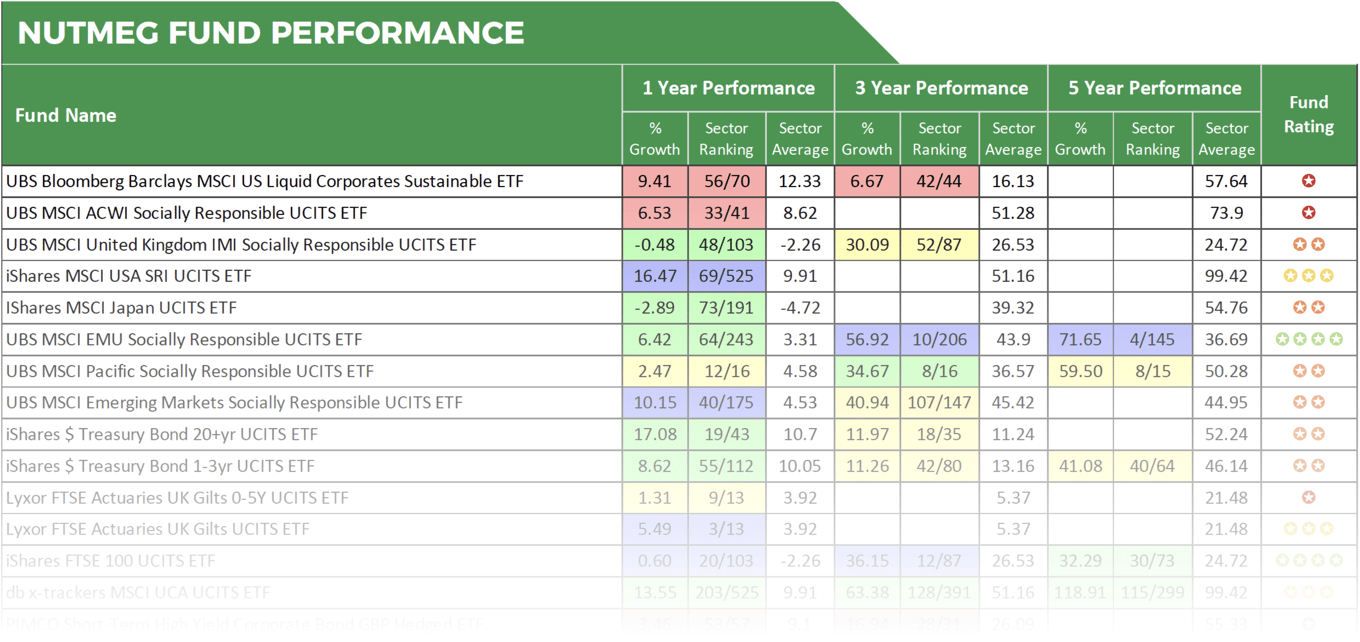This screenshot has width=1360, height=642.
Task: Select the 1 Year Performance column header
Action: 728,88
